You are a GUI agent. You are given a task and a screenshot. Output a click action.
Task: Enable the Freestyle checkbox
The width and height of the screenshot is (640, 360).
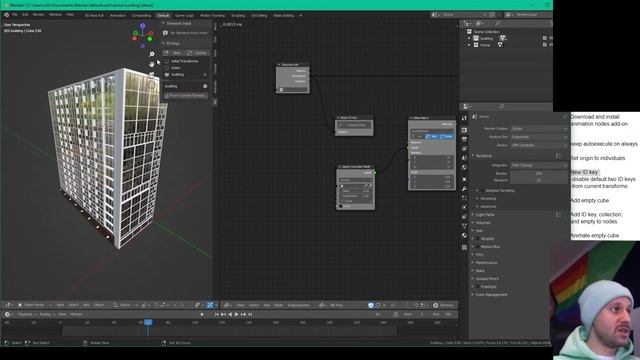click(x=478, y=287)
